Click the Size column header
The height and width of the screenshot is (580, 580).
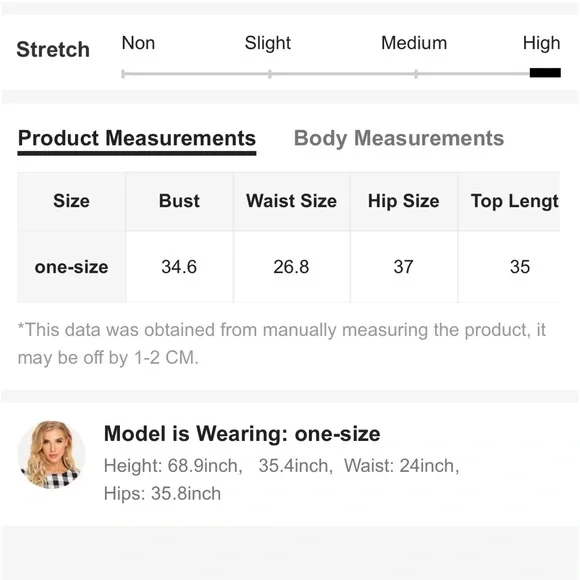point(71,202)
